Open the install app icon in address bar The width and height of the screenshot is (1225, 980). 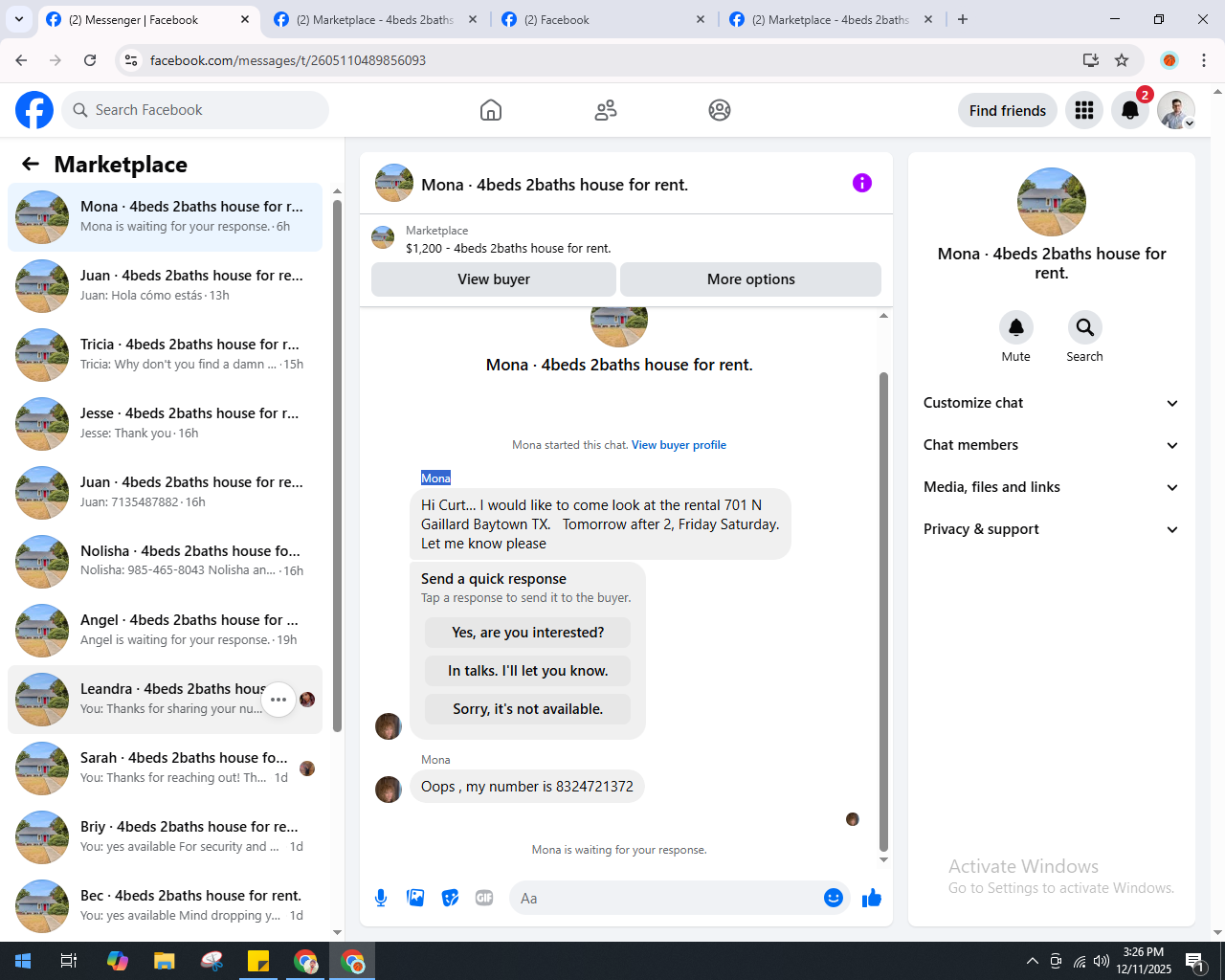(1091, 60)
